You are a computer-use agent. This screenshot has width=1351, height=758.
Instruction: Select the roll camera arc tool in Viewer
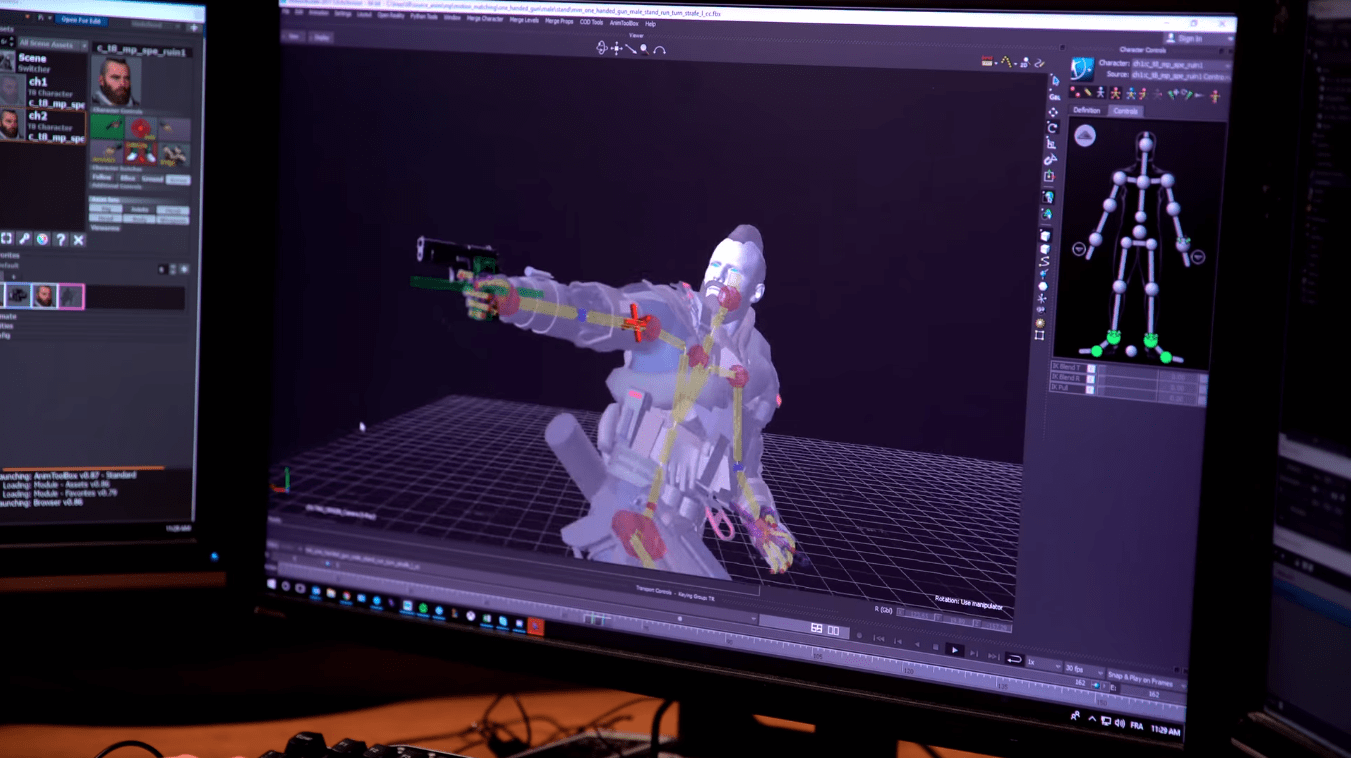(x=660, y=50)
